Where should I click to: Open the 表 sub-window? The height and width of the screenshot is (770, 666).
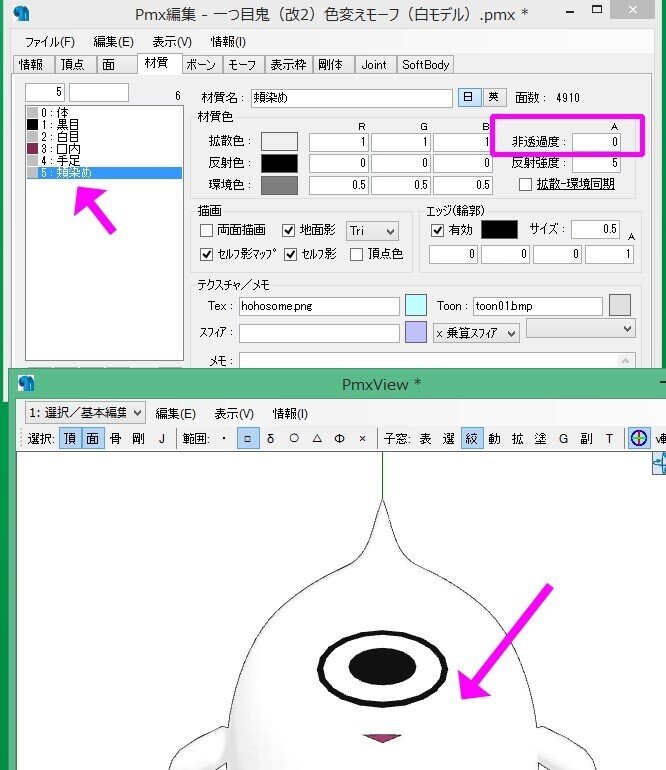point(425,438)
